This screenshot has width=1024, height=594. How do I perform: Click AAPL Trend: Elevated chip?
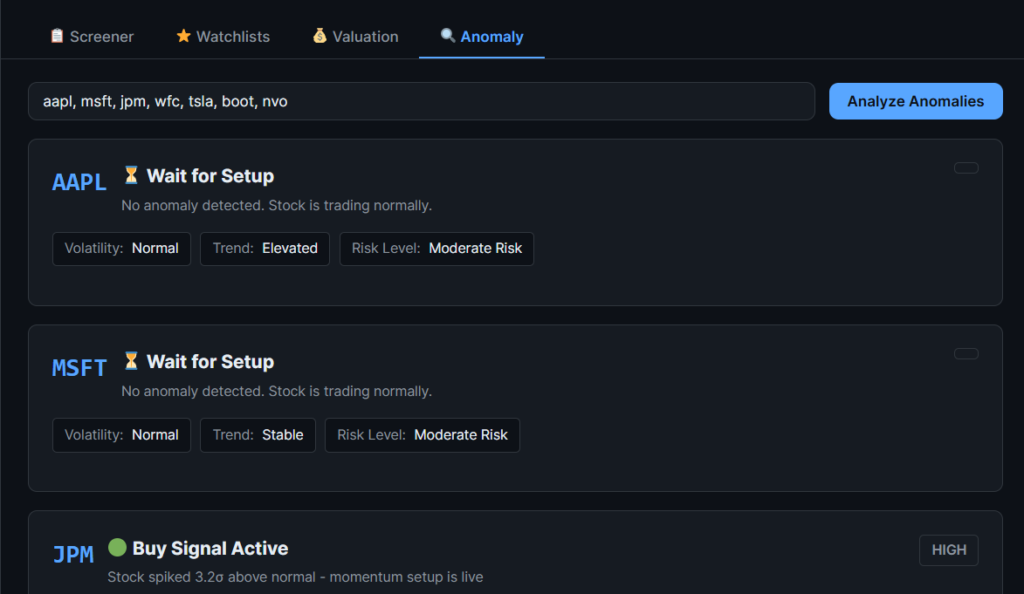coord(265,249)
